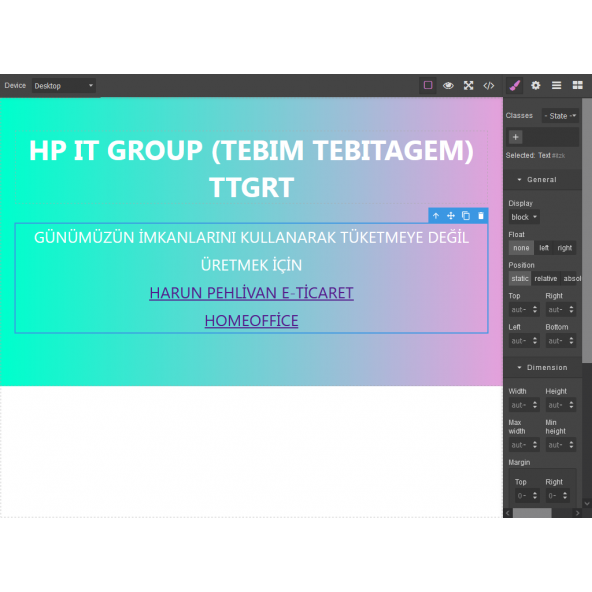Click the move handle on selected text

tap(451, 216)
